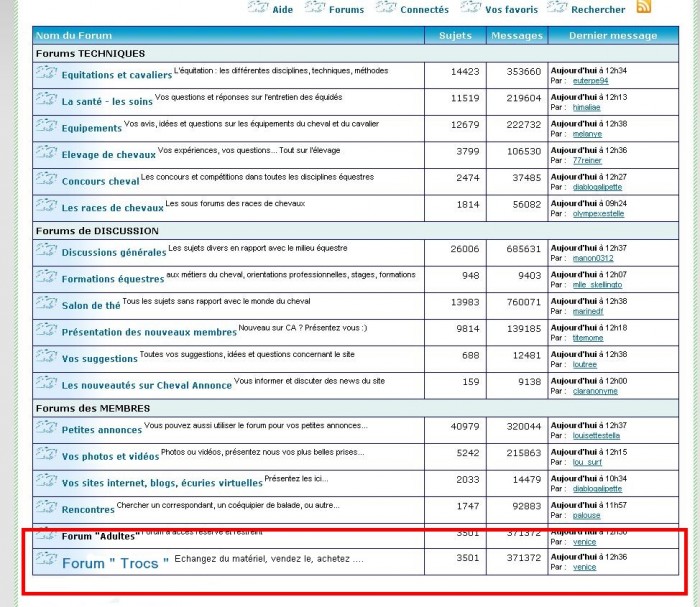View user louisettestella profile link
The image size is (700, 607).
click(x=596, y=436)
